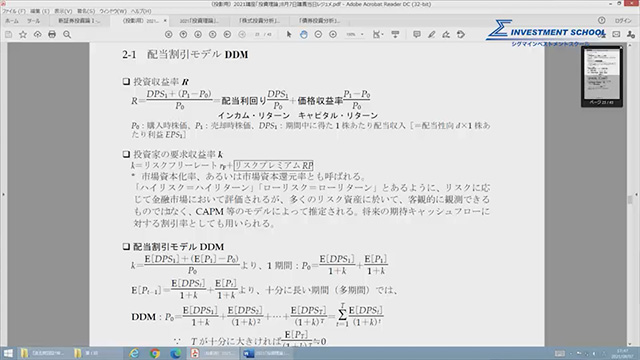Click the share with others person icon
640x360 pixels.
(631, 35)
